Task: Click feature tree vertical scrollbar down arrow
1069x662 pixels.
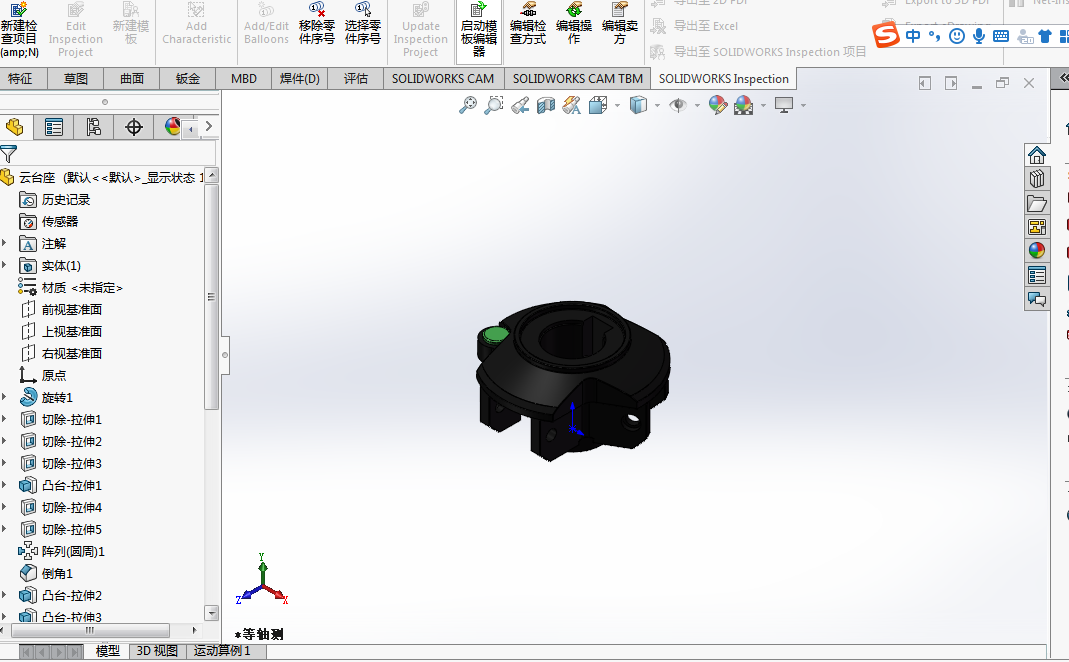Action: [211, 612]
